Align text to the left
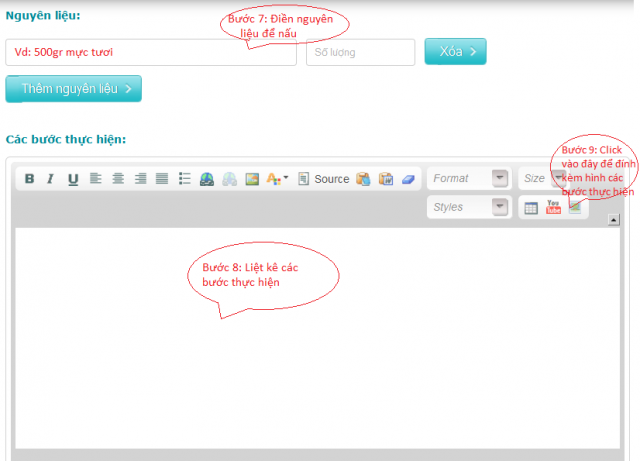Viewport: 640px width, 461px height. 96,178
